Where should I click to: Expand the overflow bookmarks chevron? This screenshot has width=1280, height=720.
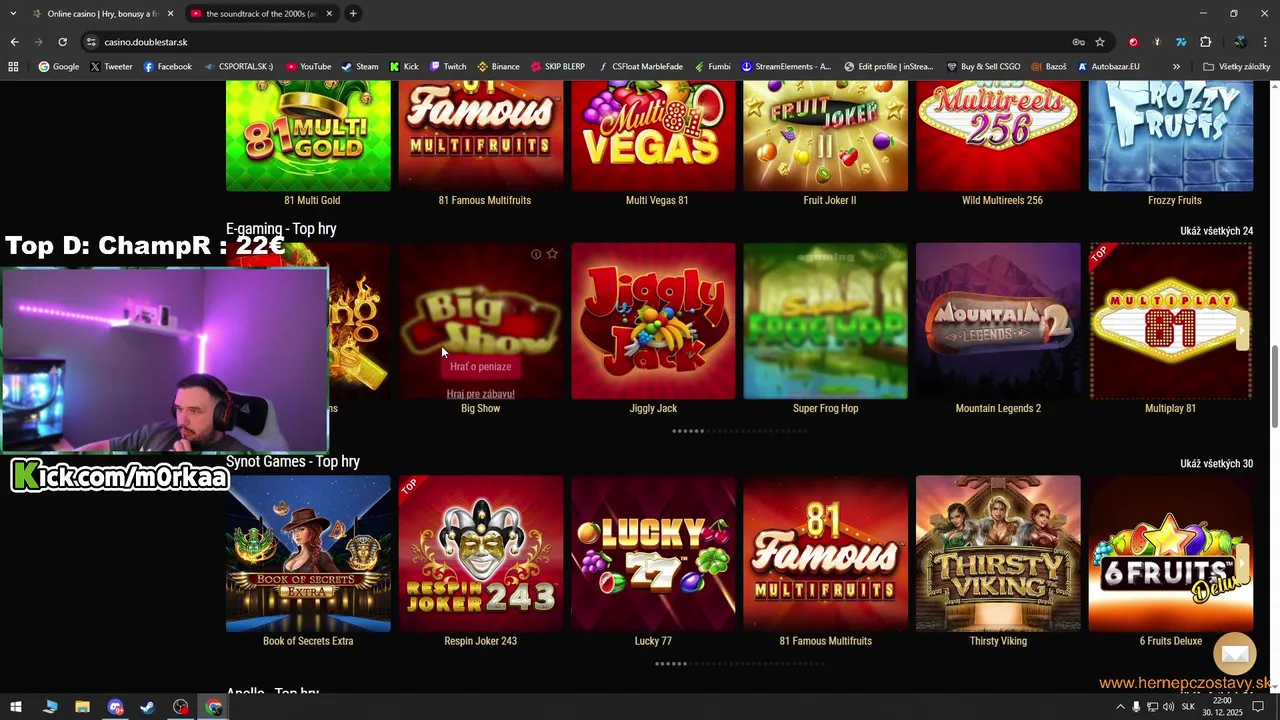[x=1176, y=67]
